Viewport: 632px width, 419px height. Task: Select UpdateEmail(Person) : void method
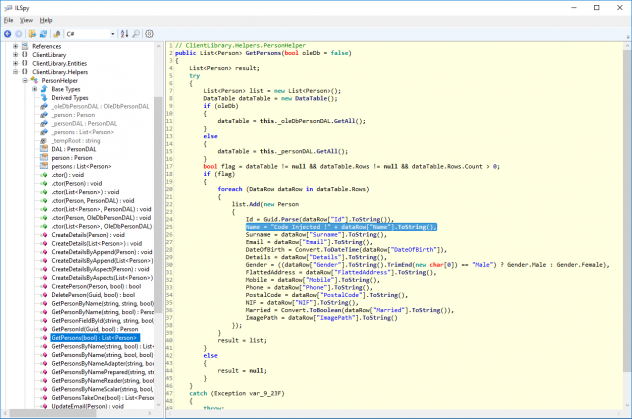pyautogui.click(x=87, y=406)
